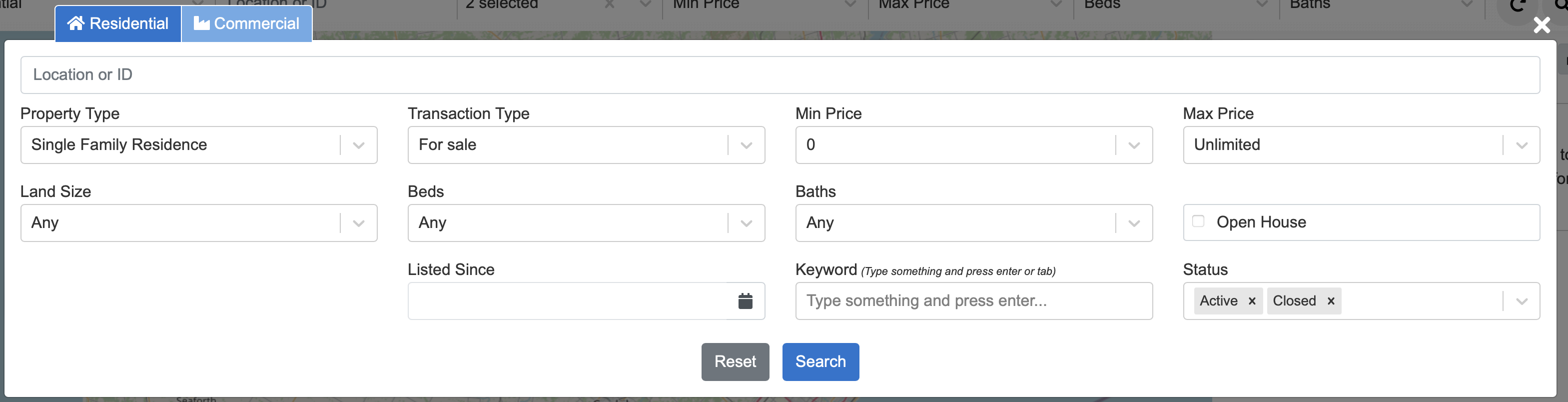Switch to the Commercial tab
The height and width of the screenshot is (402, 1568).
click(x=246, y=24)
